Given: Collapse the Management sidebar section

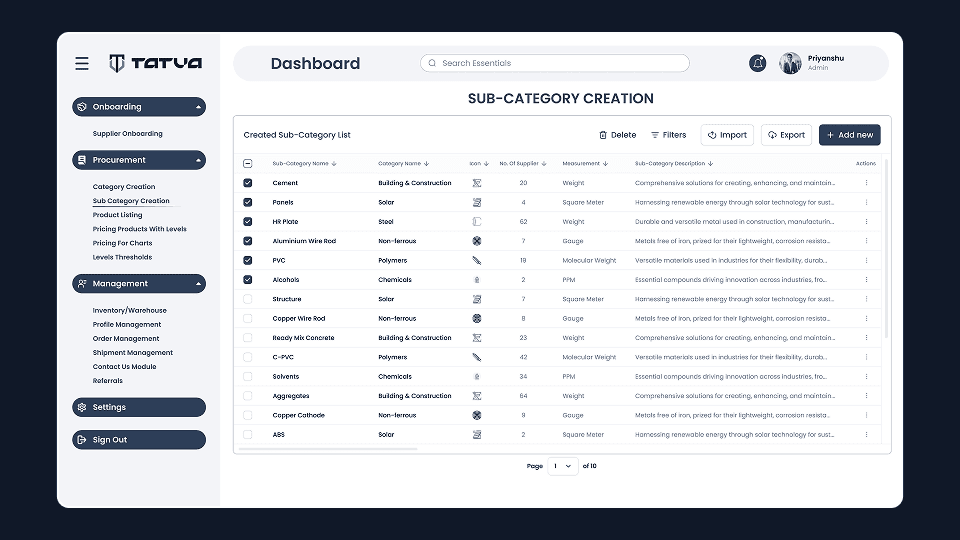Looking at the screenshot, I should (199, 284).
